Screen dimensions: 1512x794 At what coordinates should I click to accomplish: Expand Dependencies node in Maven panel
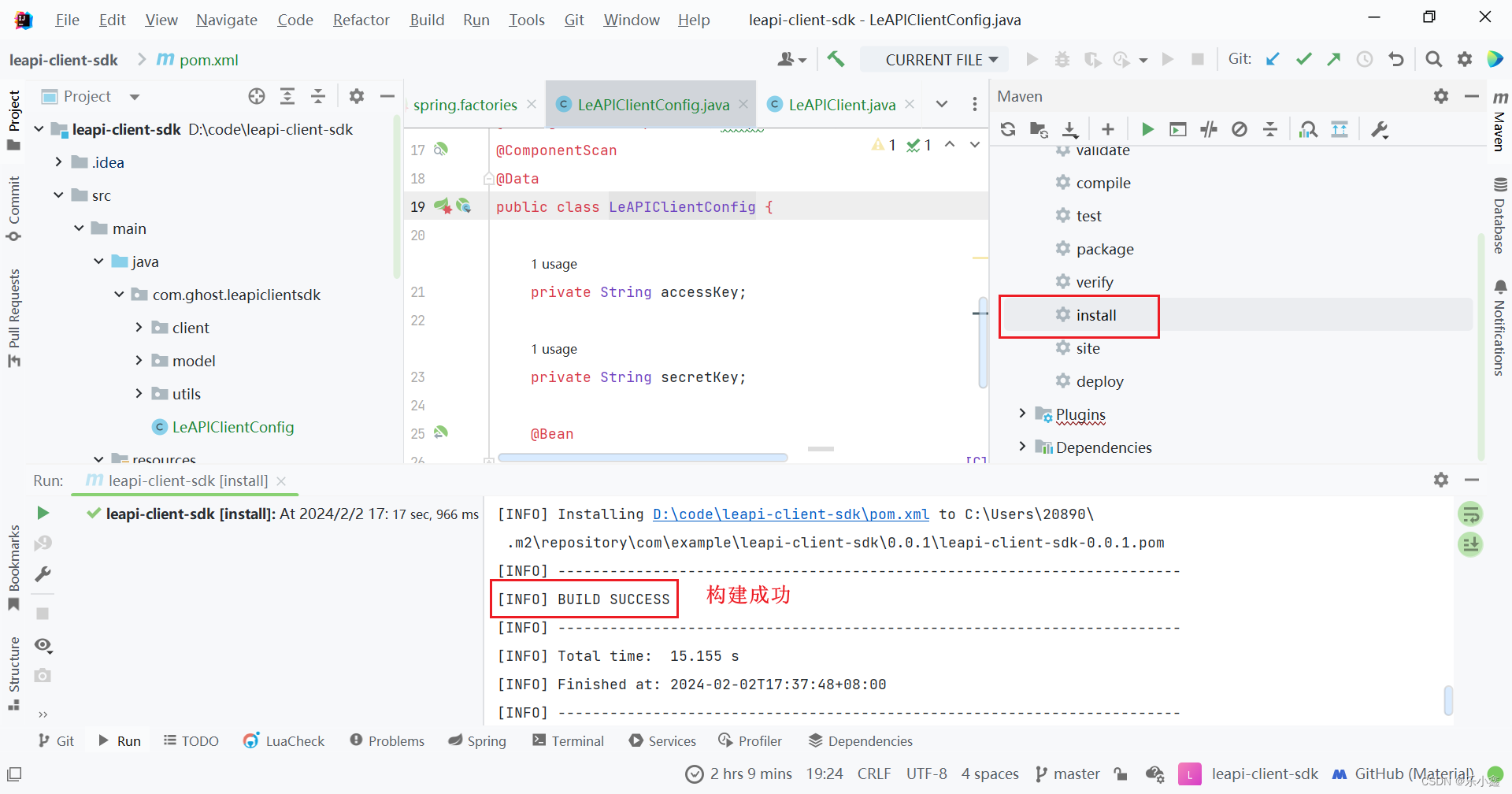(1021, 447)
